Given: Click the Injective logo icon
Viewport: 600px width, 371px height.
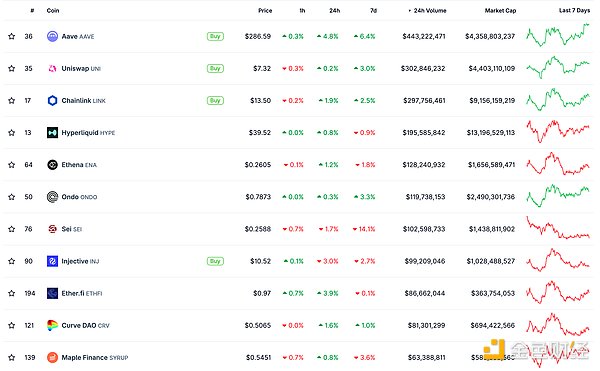Looking at the screenshot, I should pyautogui.click(x=52, y=261).
